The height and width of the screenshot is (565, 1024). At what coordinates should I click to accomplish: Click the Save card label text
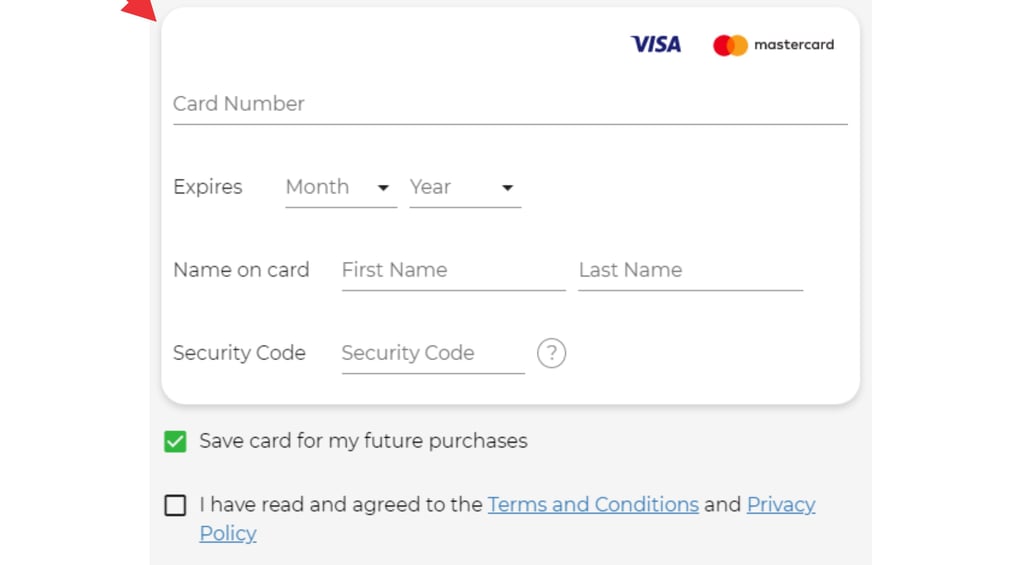point(363,441)
